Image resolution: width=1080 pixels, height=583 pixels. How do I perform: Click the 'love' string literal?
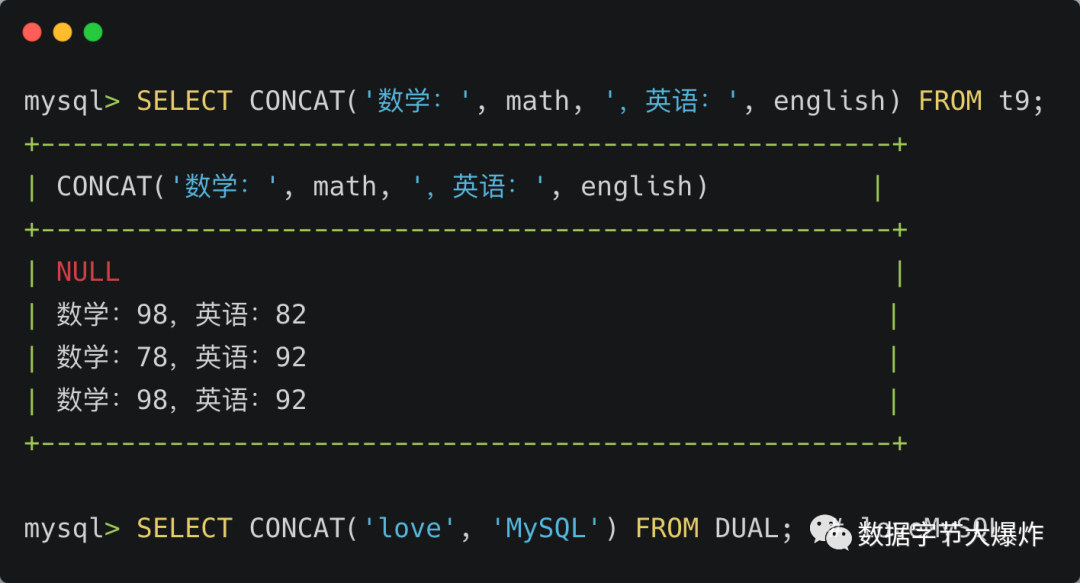(409, 529)
